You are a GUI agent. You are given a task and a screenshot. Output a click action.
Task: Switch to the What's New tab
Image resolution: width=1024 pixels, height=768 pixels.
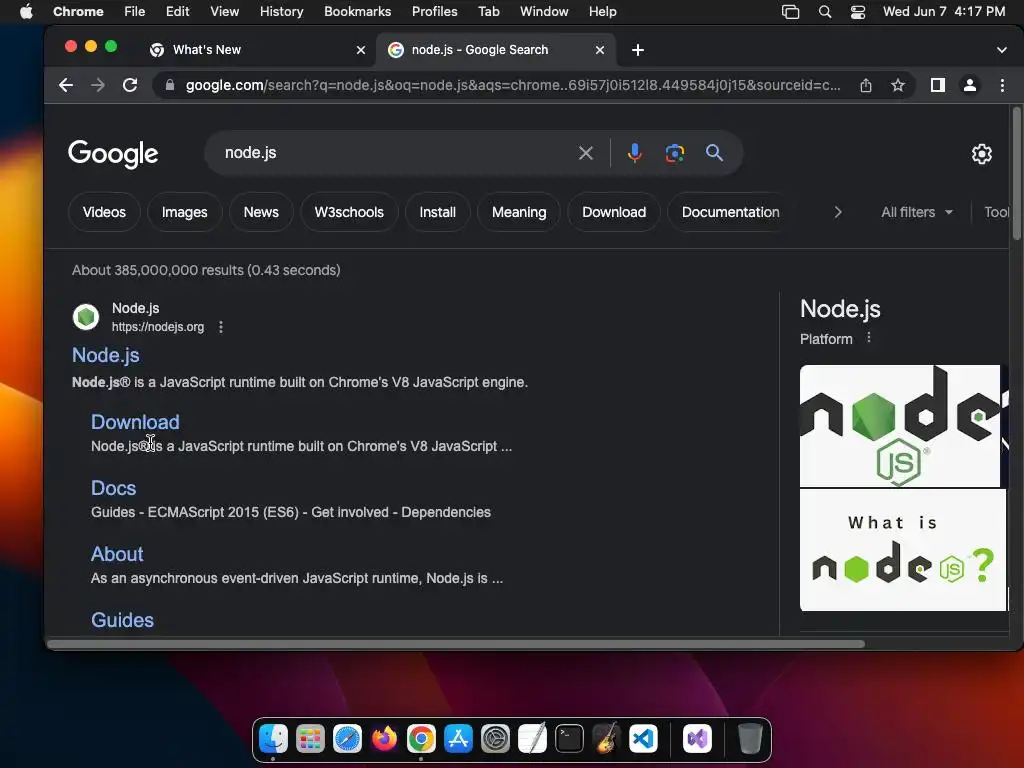tap(255, 50)
